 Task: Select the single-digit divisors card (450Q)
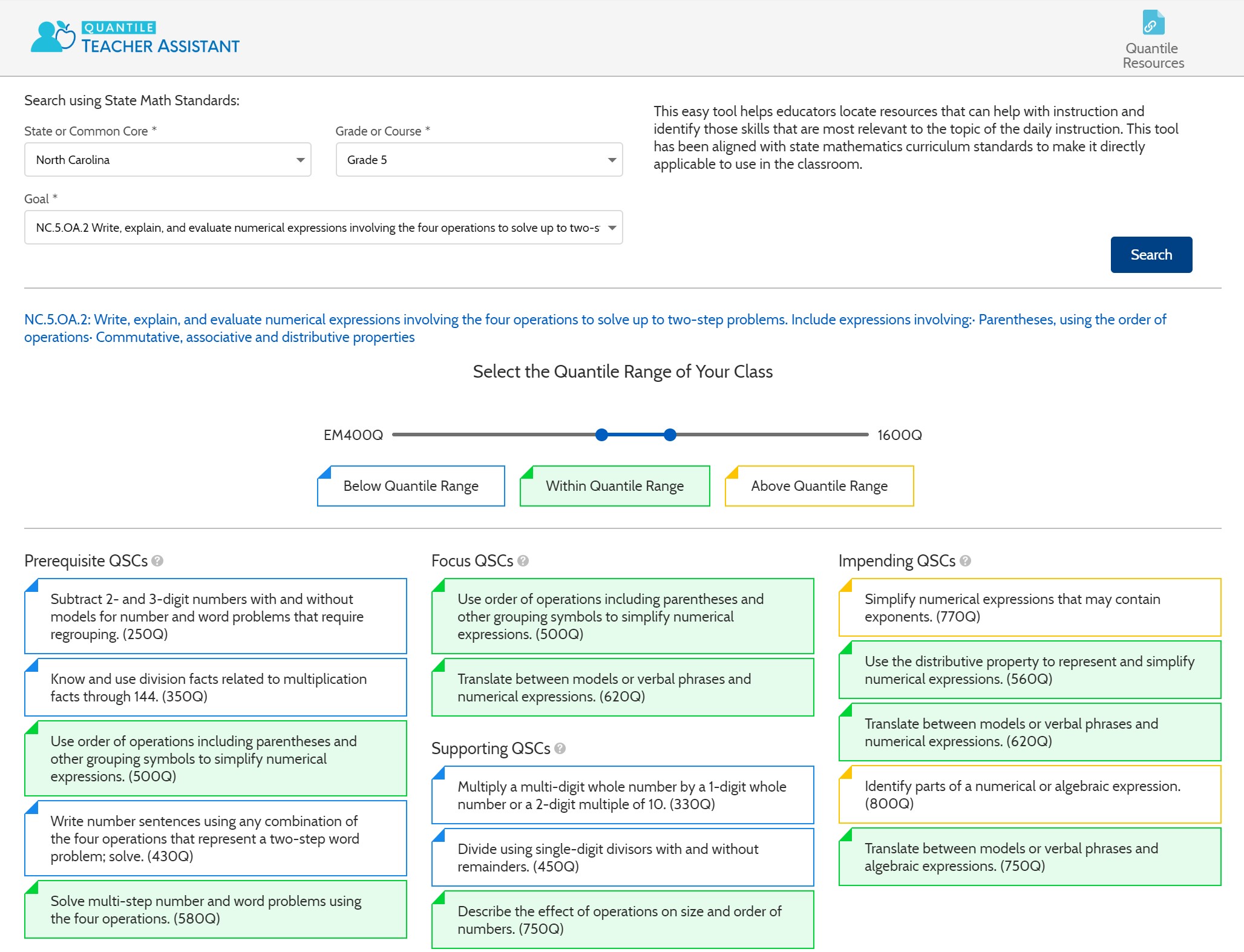click(623, 858)
